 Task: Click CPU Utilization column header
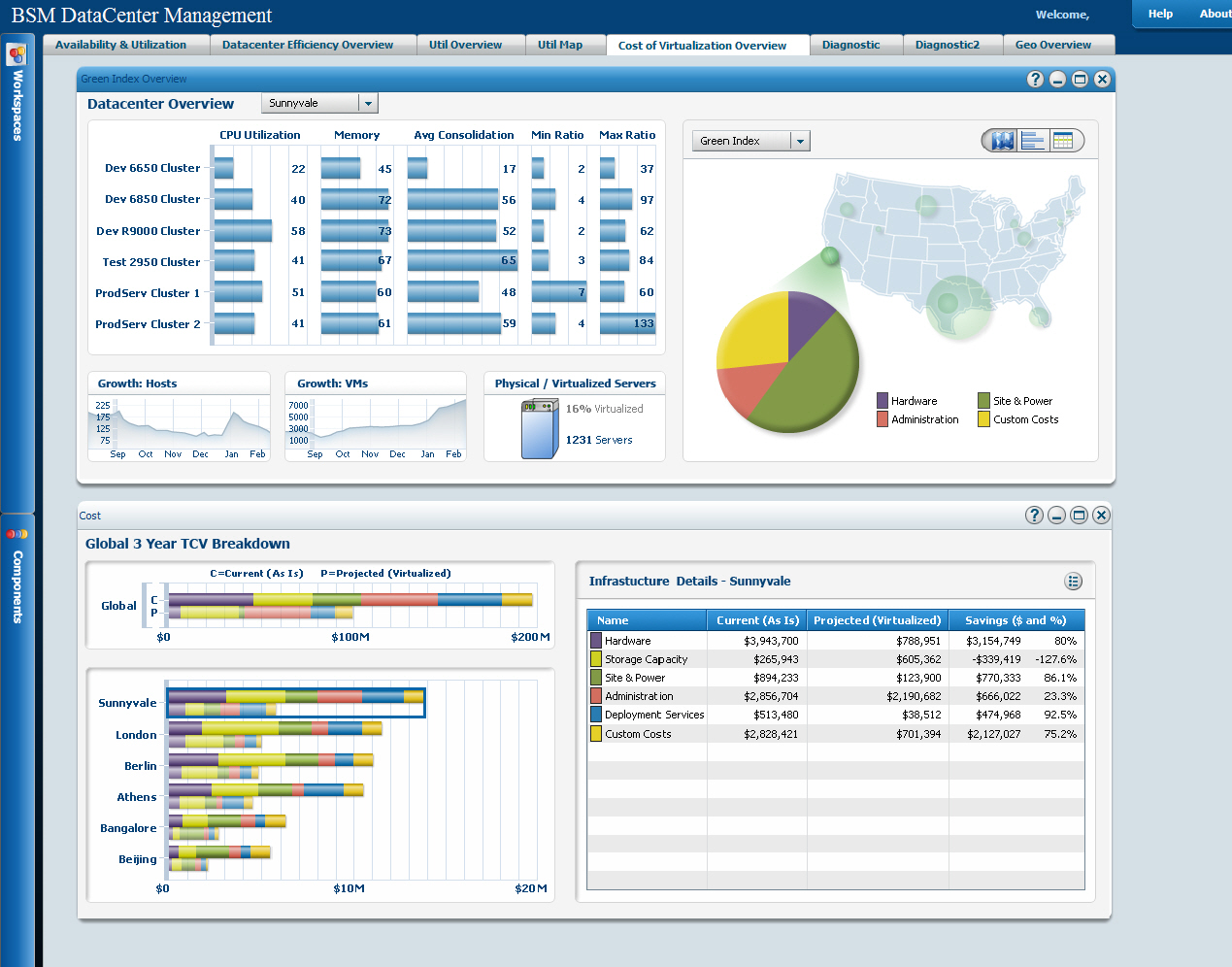tap(260, 135)
